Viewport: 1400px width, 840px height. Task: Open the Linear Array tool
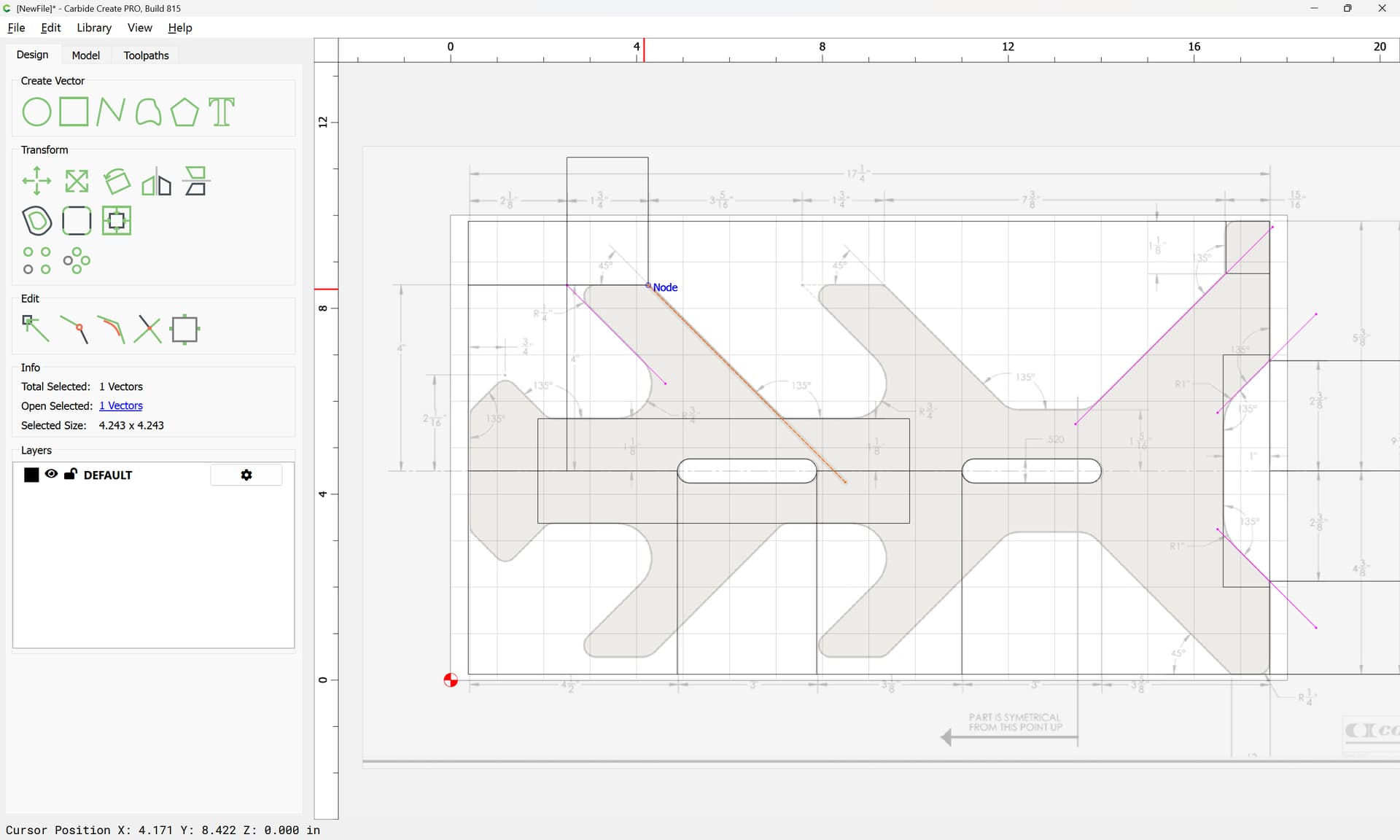coord(37,260)
